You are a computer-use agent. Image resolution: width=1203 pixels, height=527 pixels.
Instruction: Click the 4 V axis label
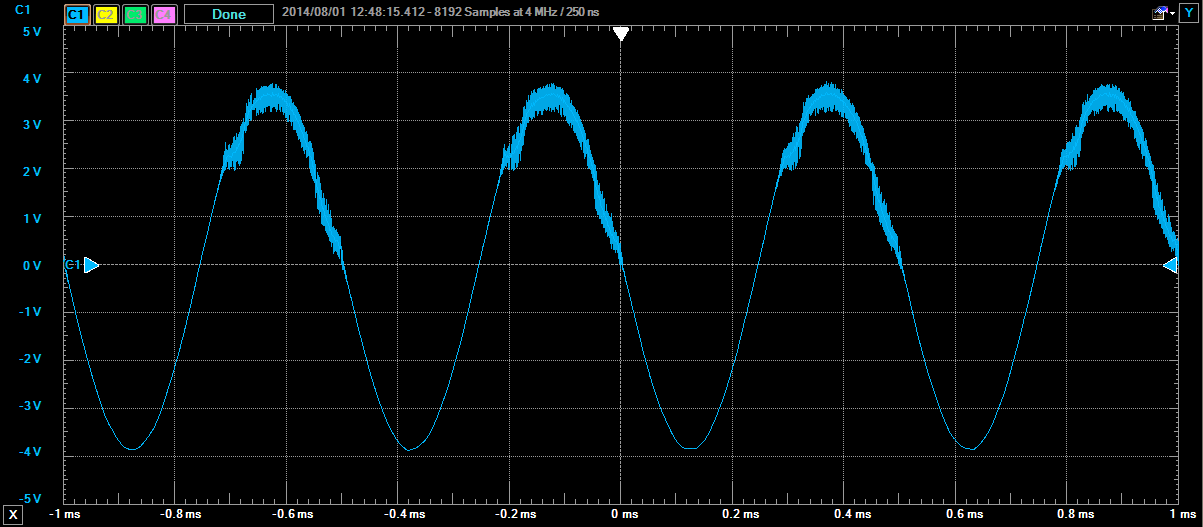point(31,78)
